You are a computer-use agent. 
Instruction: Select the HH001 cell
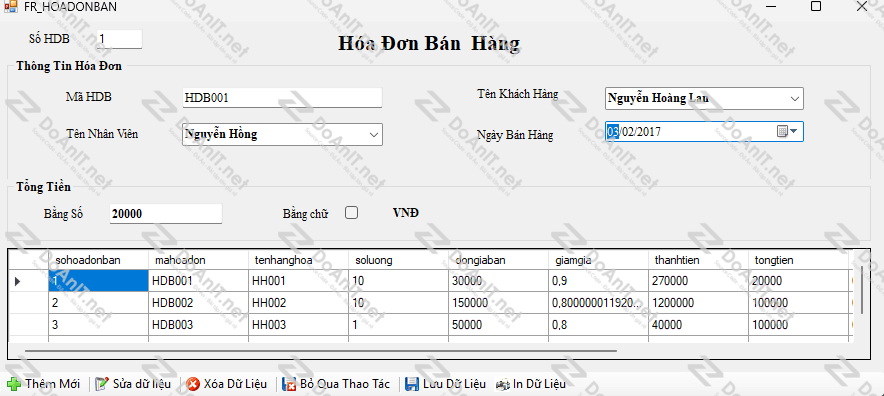point(298,280)
